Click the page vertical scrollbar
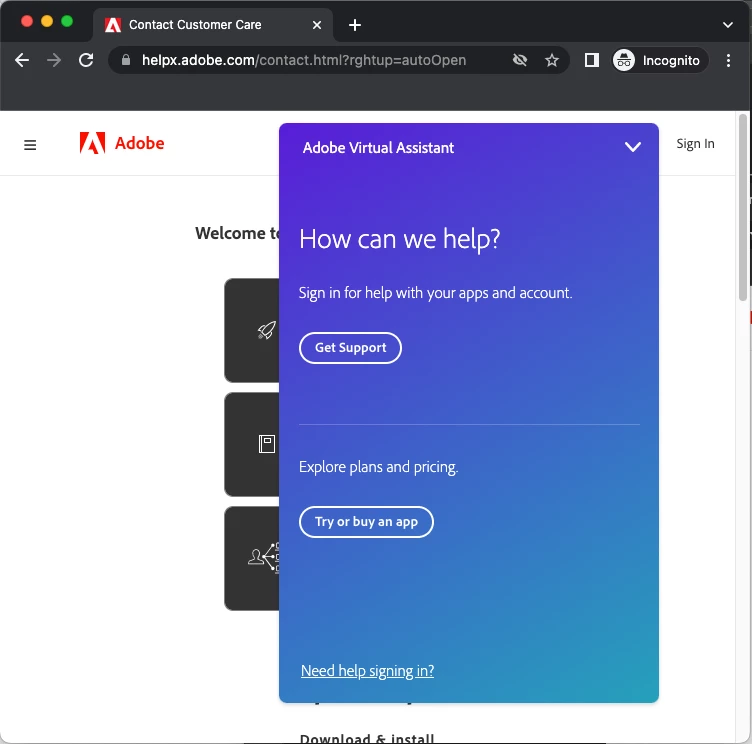This screenshot has height=744, width=752. click(x=743, y=208)
